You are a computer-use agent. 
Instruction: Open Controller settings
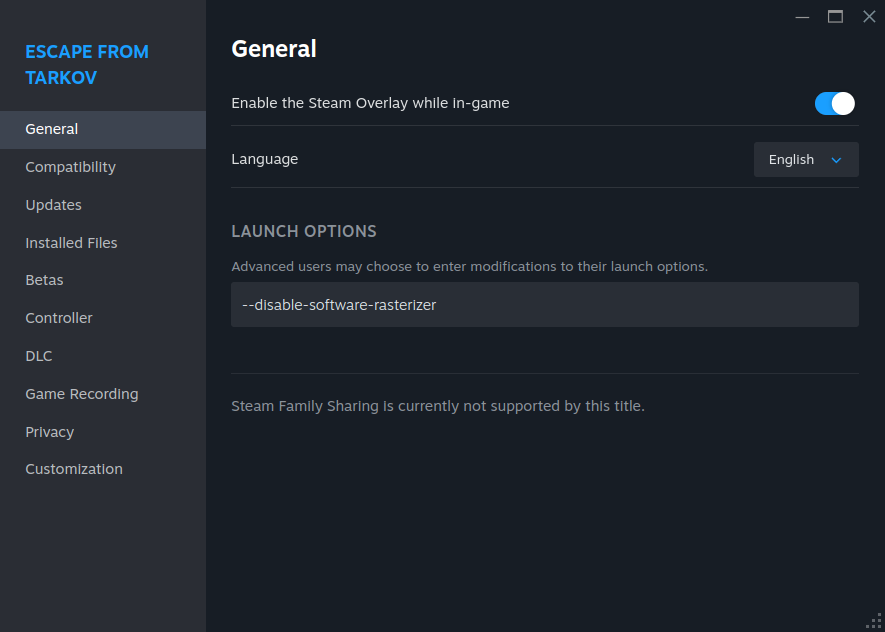tap(59, 318)
